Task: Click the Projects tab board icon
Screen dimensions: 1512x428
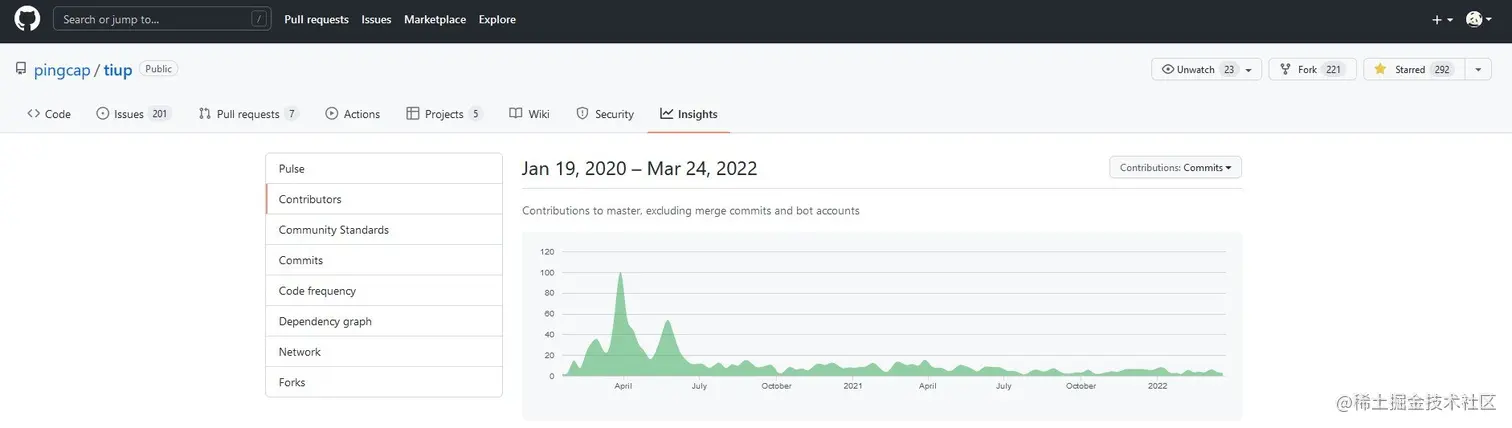Action: (x=412, y=114)
